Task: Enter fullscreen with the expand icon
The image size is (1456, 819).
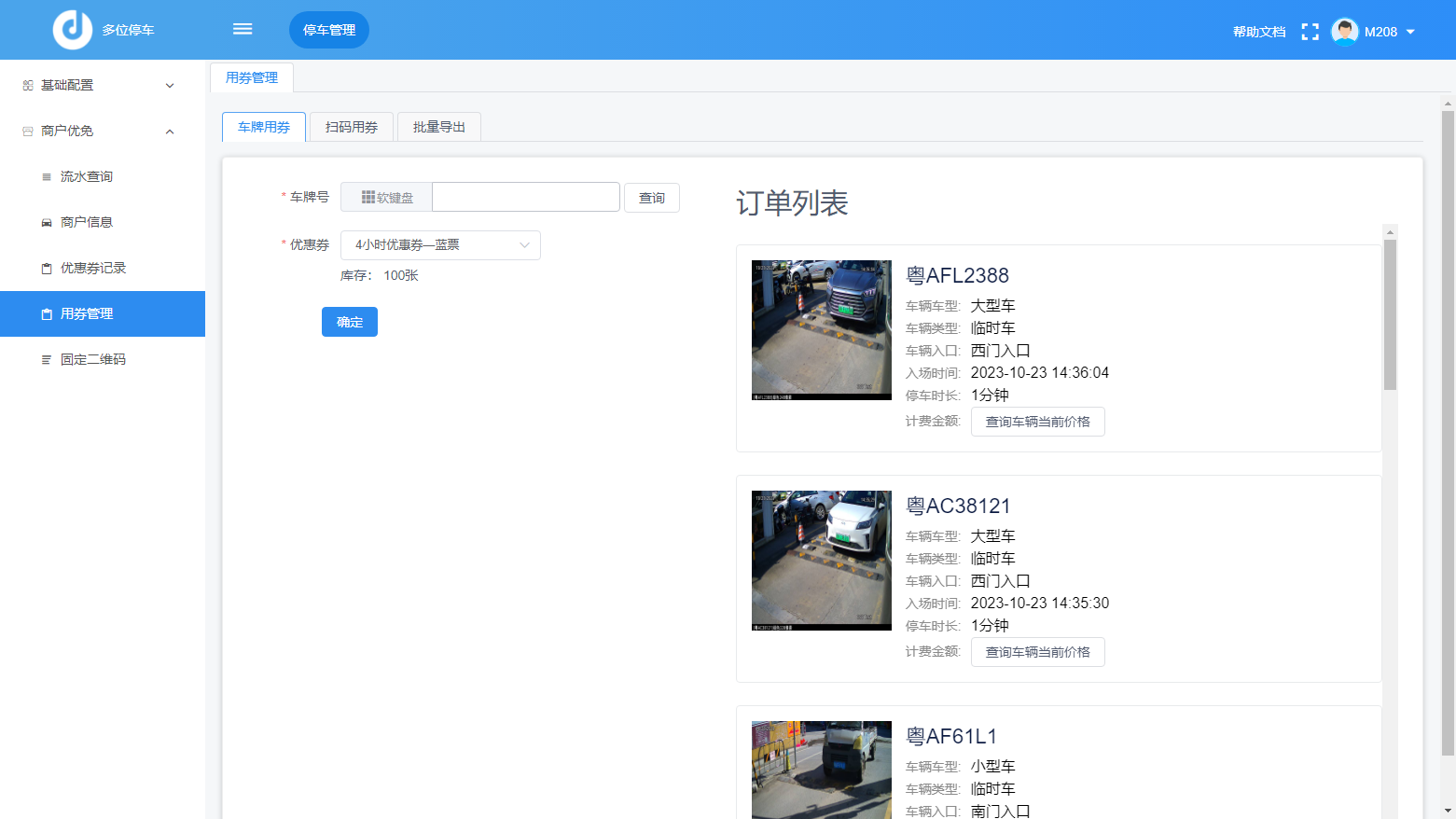Action: (1310, 32)
